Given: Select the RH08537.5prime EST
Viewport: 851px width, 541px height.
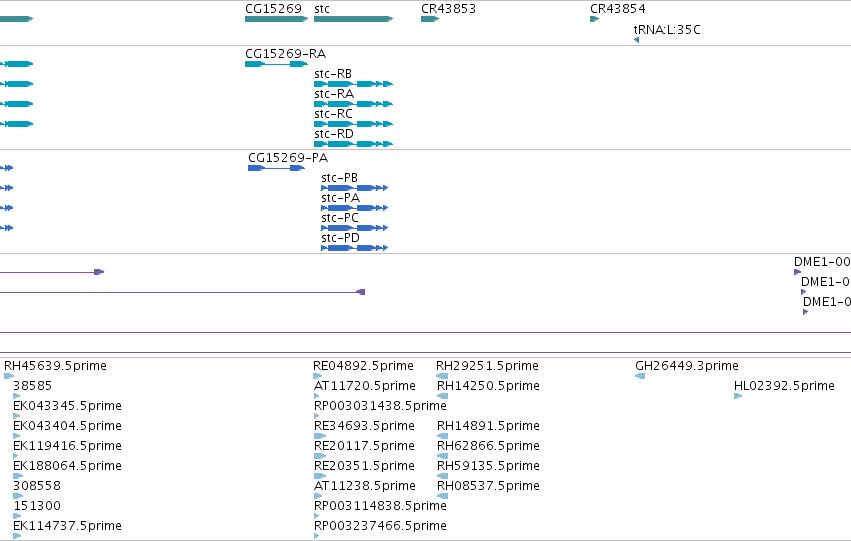Looking at the screenshot, I should (488, 486).
